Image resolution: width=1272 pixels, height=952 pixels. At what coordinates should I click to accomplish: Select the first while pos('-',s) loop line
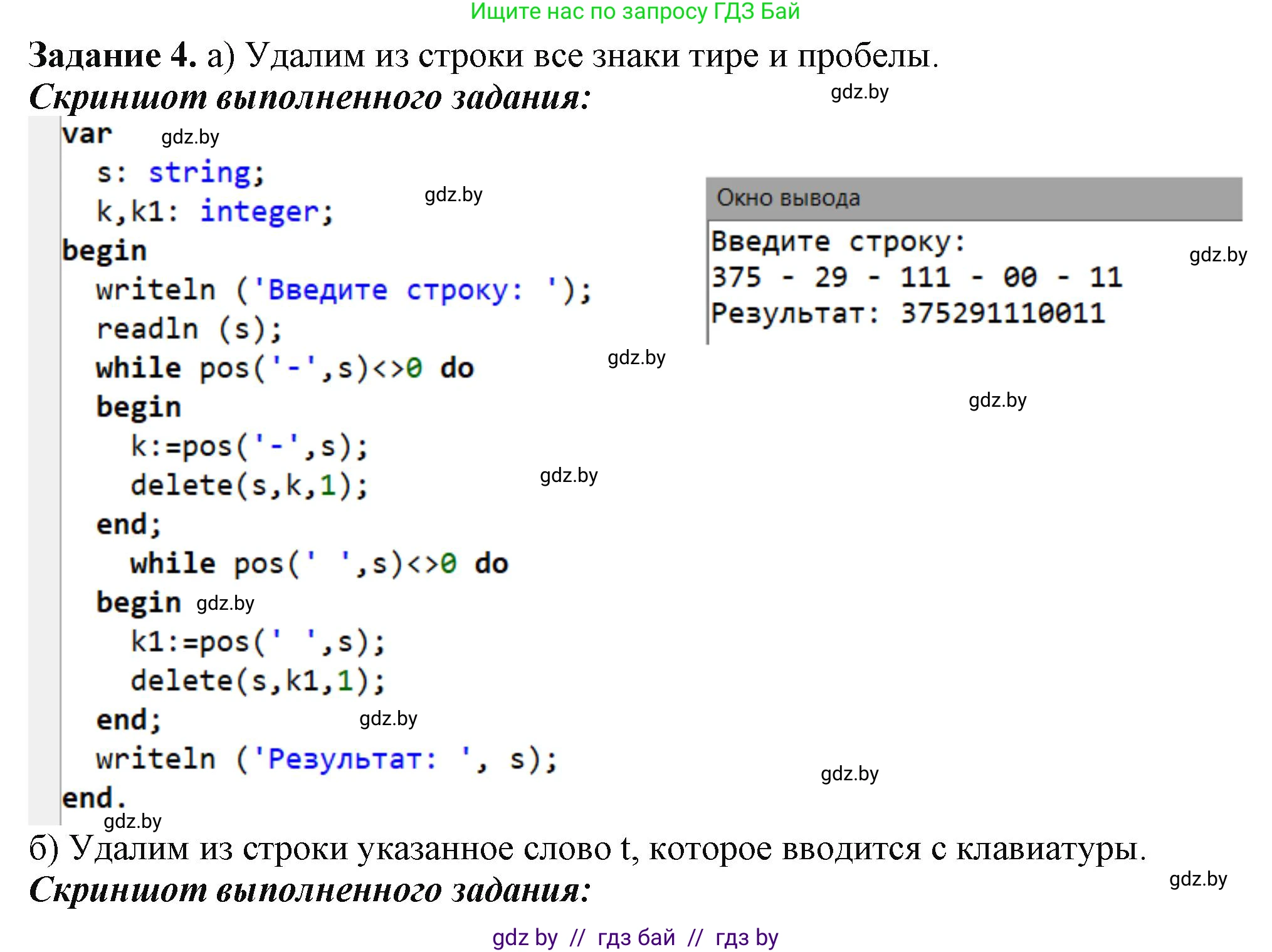click(x=282, y=368)
